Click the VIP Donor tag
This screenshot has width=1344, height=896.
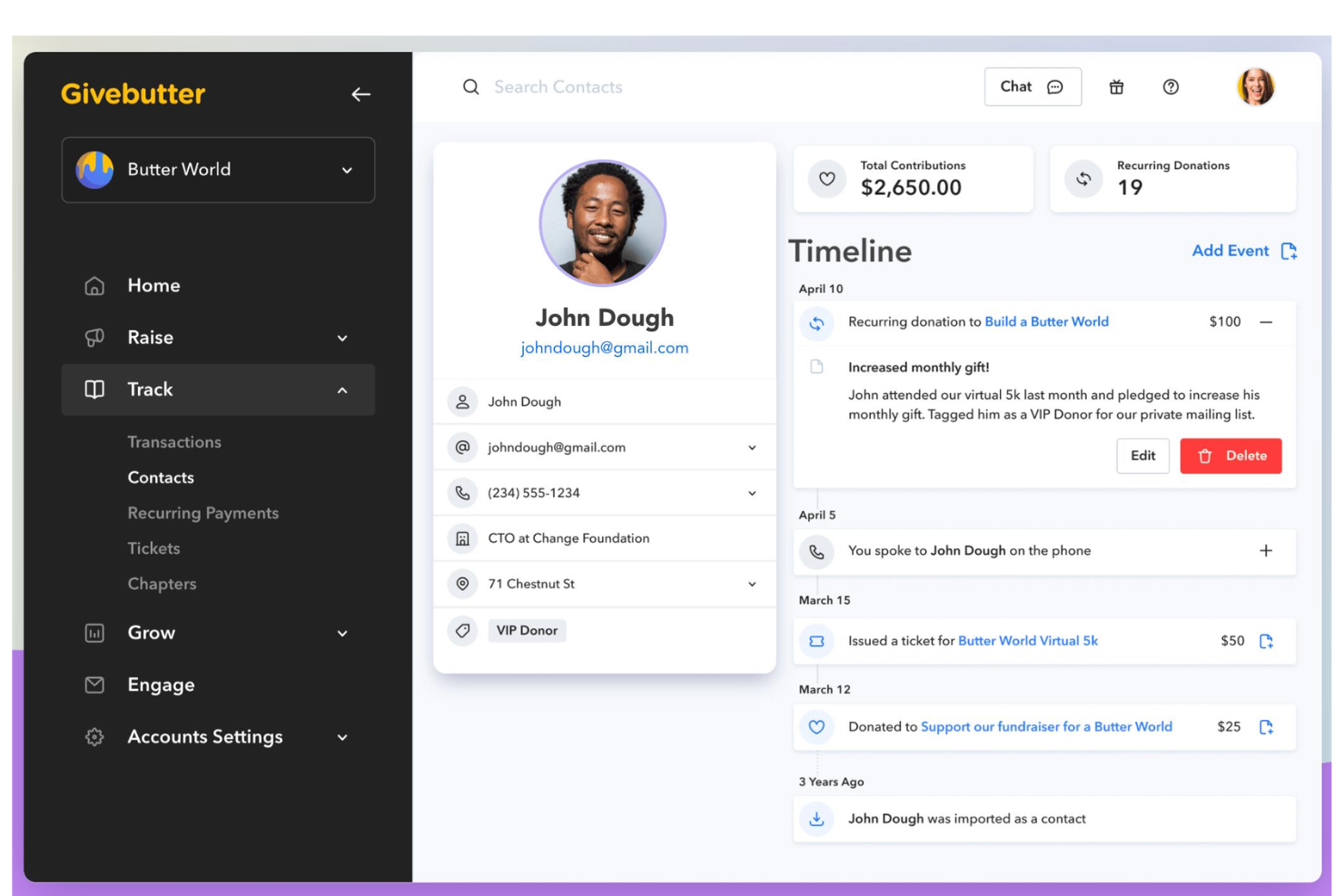point(527,630)
